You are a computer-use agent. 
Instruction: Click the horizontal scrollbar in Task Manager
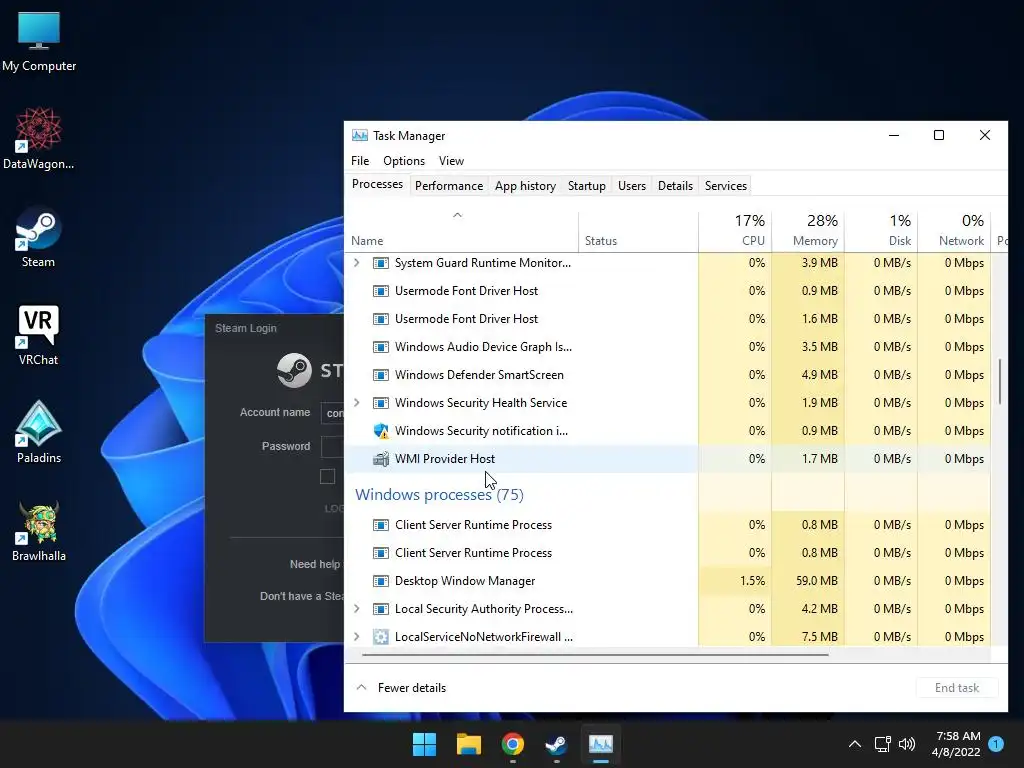click(x=595, y=654)
